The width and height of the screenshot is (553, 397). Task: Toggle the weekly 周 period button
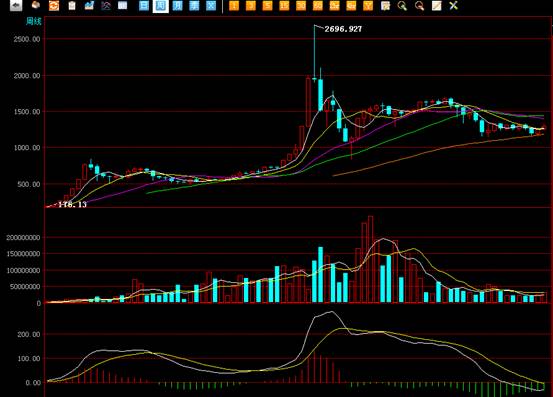tap(160, 6)
